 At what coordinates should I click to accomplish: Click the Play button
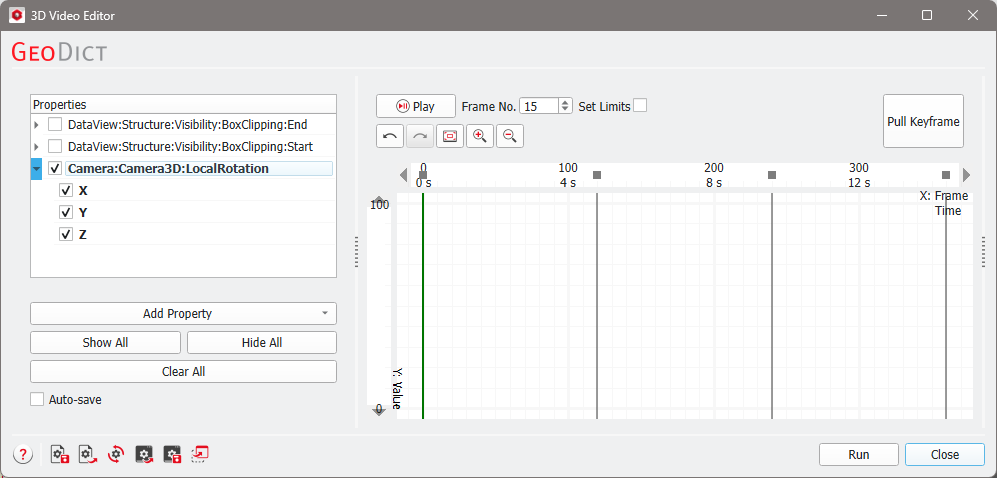(x=416, y=106)
